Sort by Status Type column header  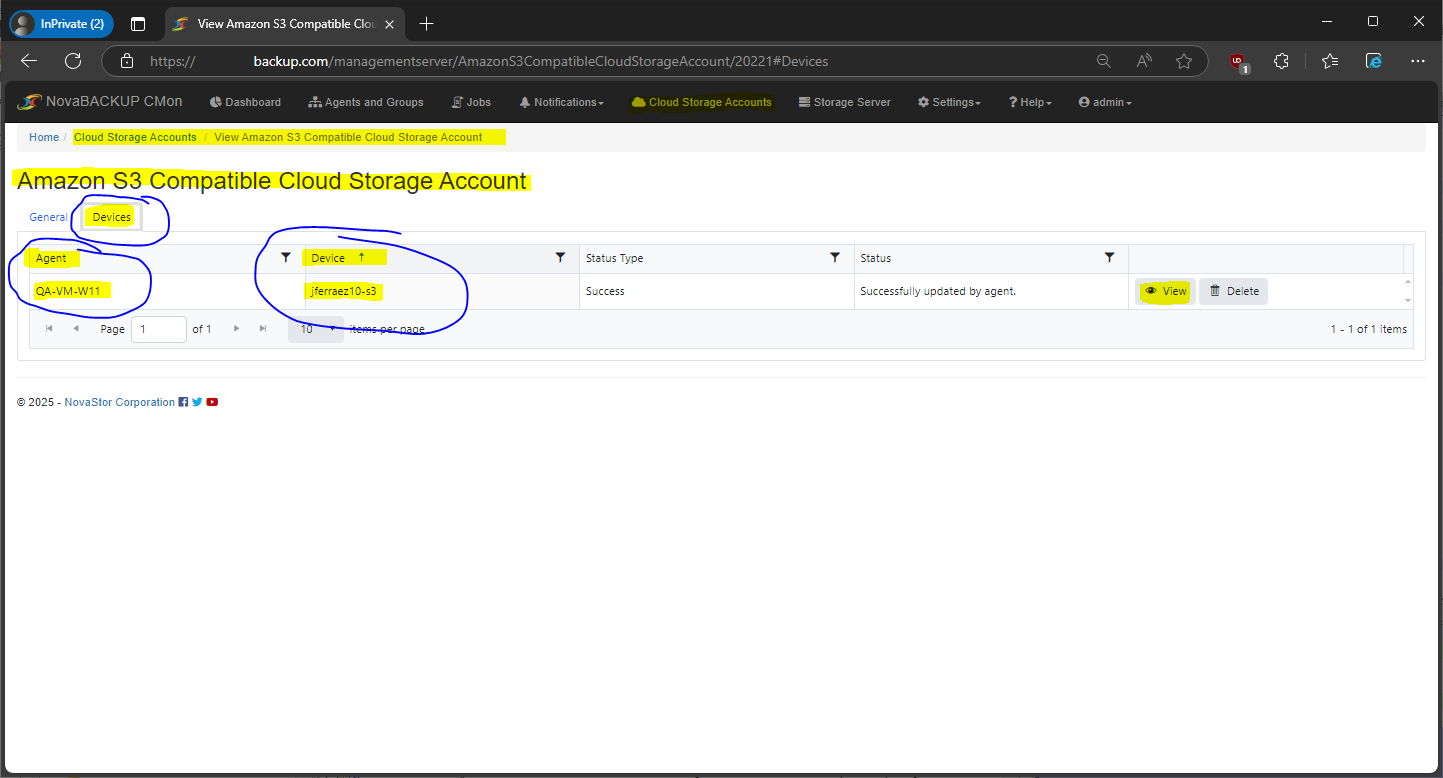615,258
